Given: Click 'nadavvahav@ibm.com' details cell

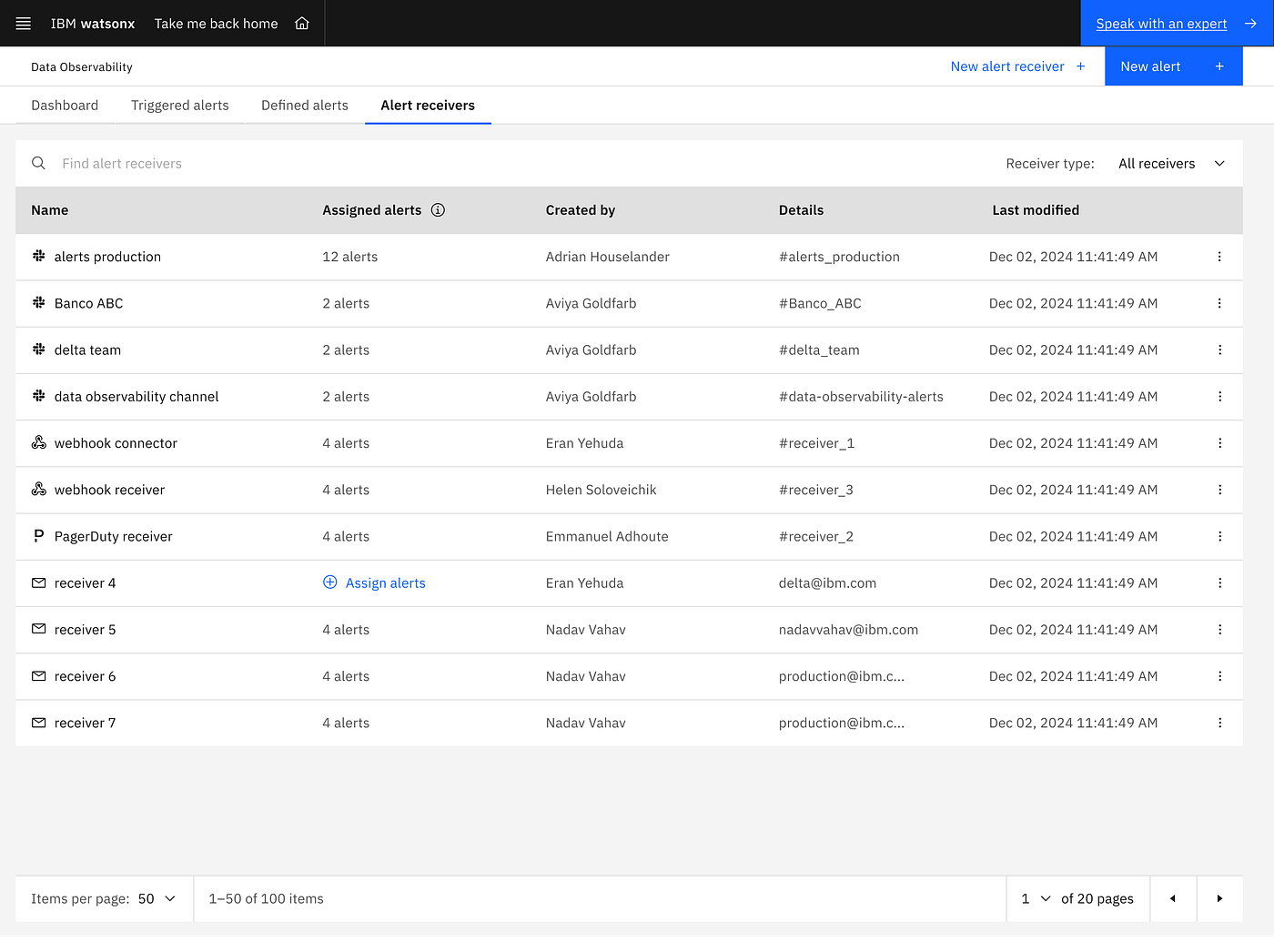Looking at the screenshot, I should (x=848, y=630).
